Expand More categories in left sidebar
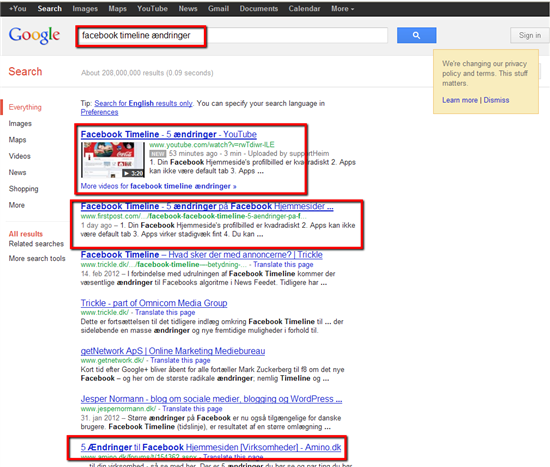 pyautogui.click(x=17, y=205)
